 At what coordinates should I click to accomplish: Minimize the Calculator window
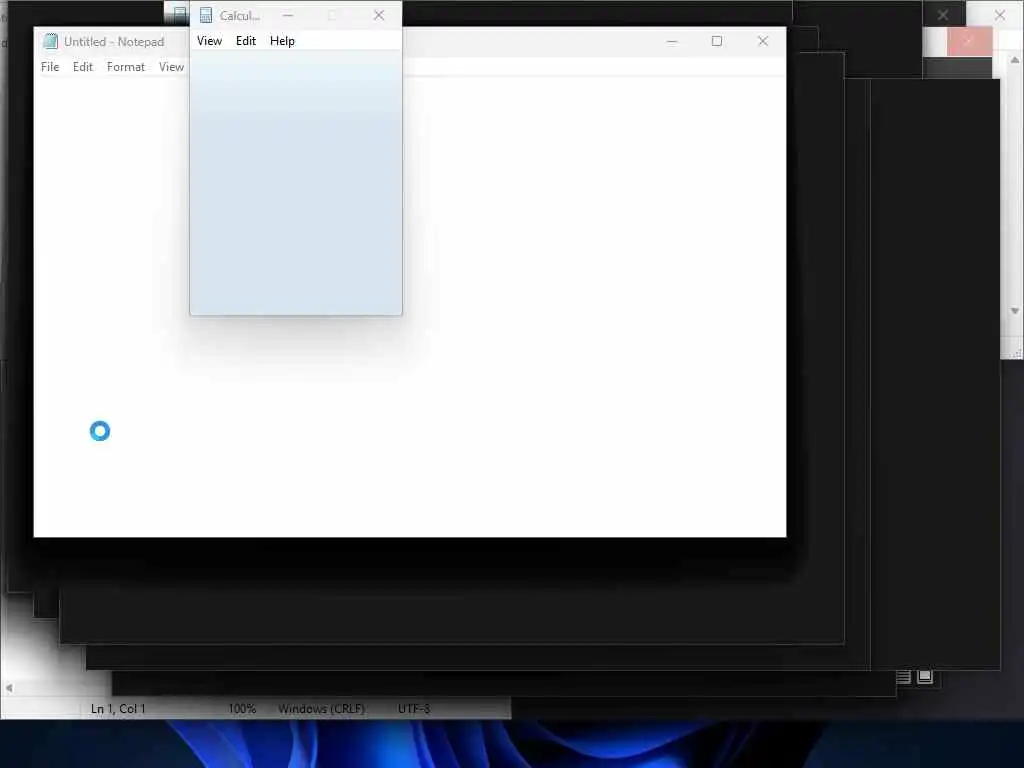tap(288, 15)
